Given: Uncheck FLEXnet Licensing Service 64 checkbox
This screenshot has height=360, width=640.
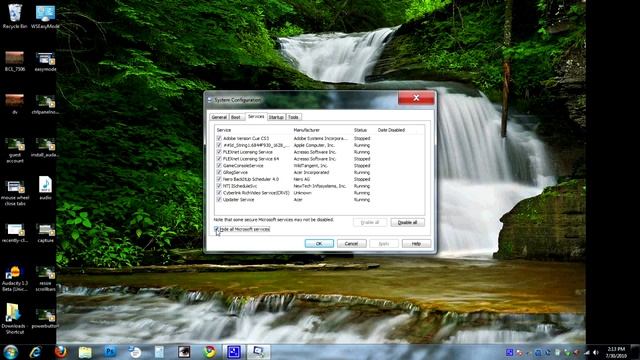Looking at the screenshot, I should 219,159.
